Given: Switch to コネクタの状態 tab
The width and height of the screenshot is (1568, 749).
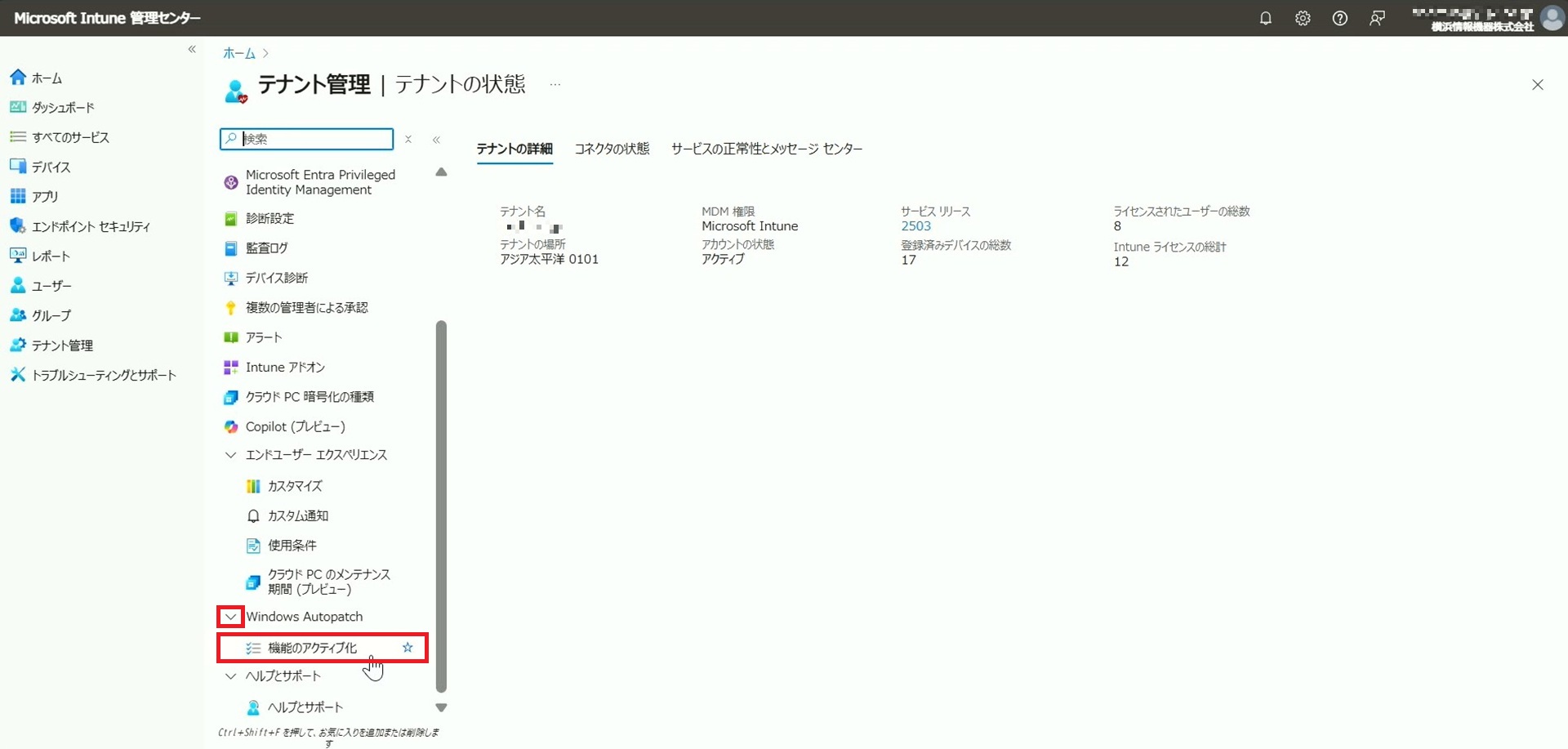Looking at the screenshot, I should [612, 149].
